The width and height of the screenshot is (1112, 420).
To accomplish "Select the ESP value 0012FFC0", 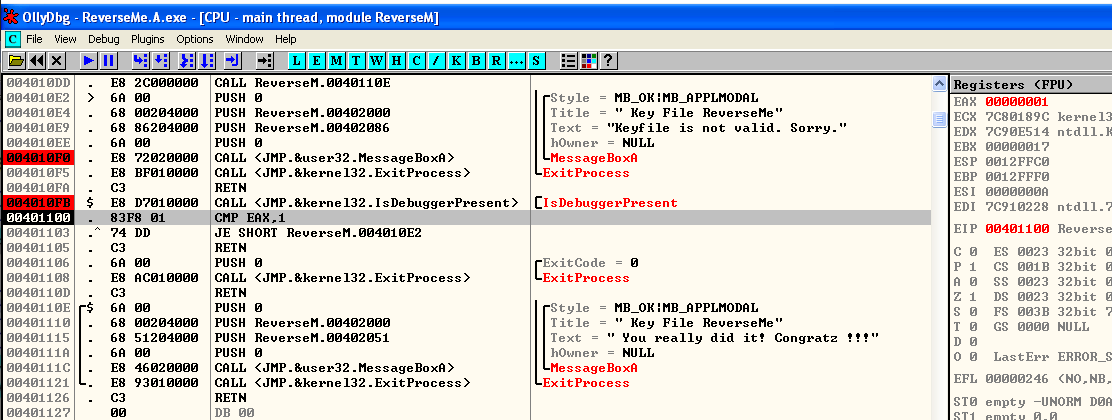I will pos(1016,162).
